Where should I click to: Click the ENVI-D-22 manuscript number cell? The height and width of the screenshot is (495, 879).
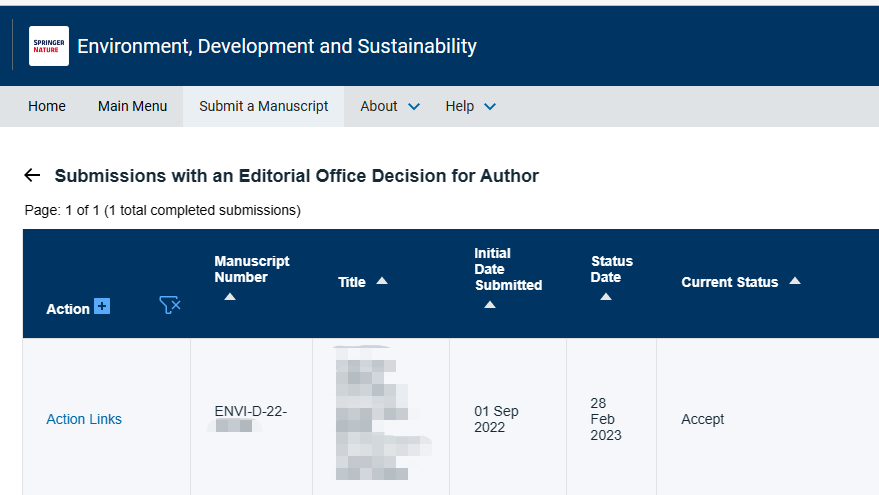pyautogui.click(x=250, y=411)
